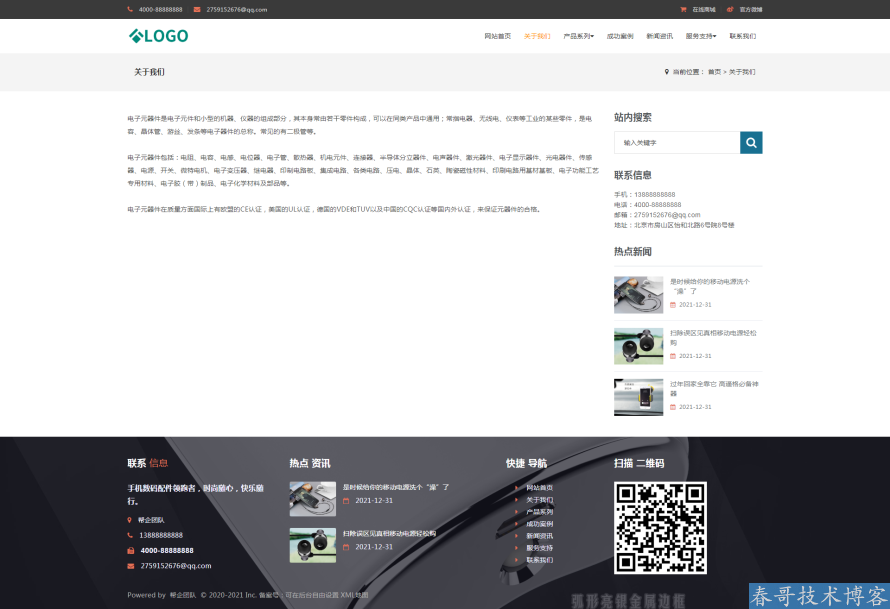Click the Weibo icon 官方微博
This screenshot has height=609, width=890.
(730, 9)
